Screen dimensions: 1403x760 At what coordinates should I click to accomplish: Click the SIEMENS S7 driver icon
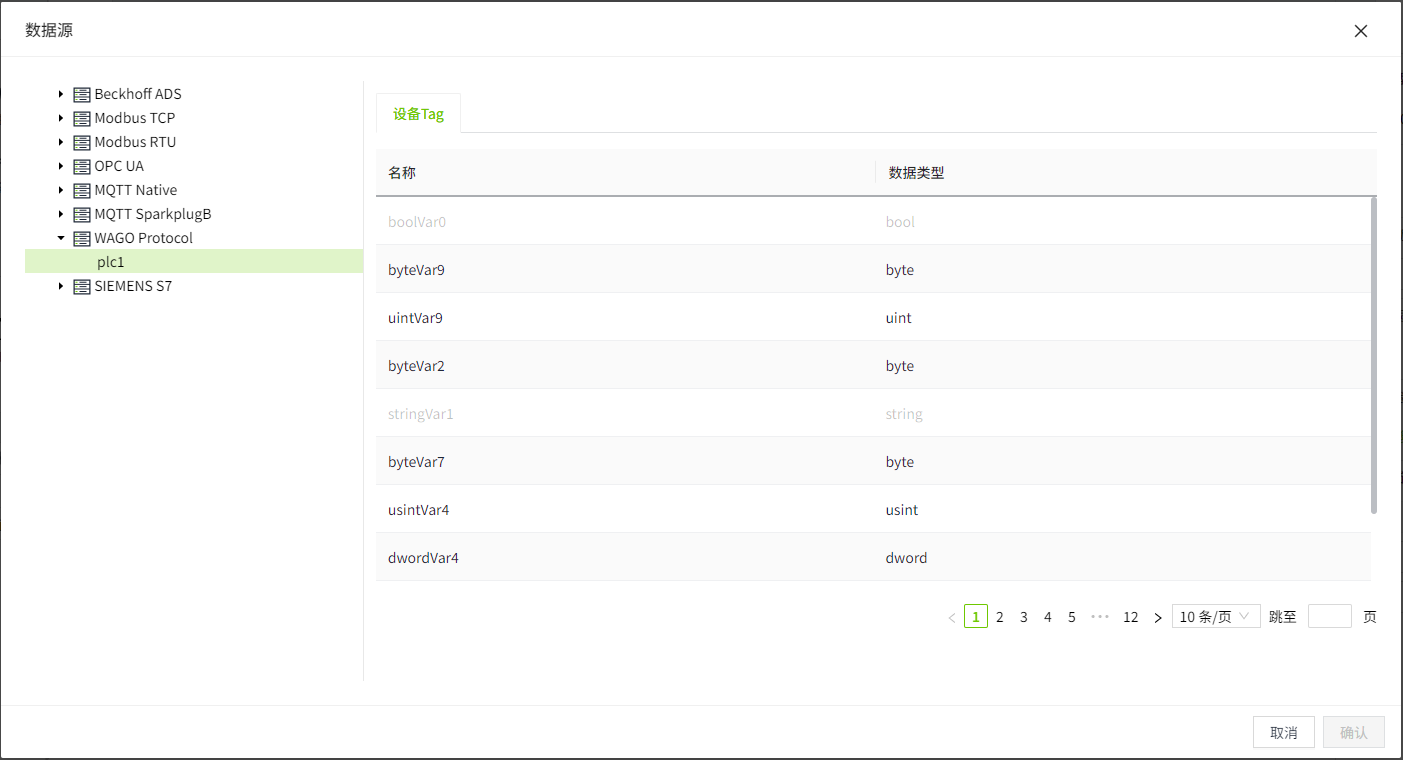coord(82,286)
